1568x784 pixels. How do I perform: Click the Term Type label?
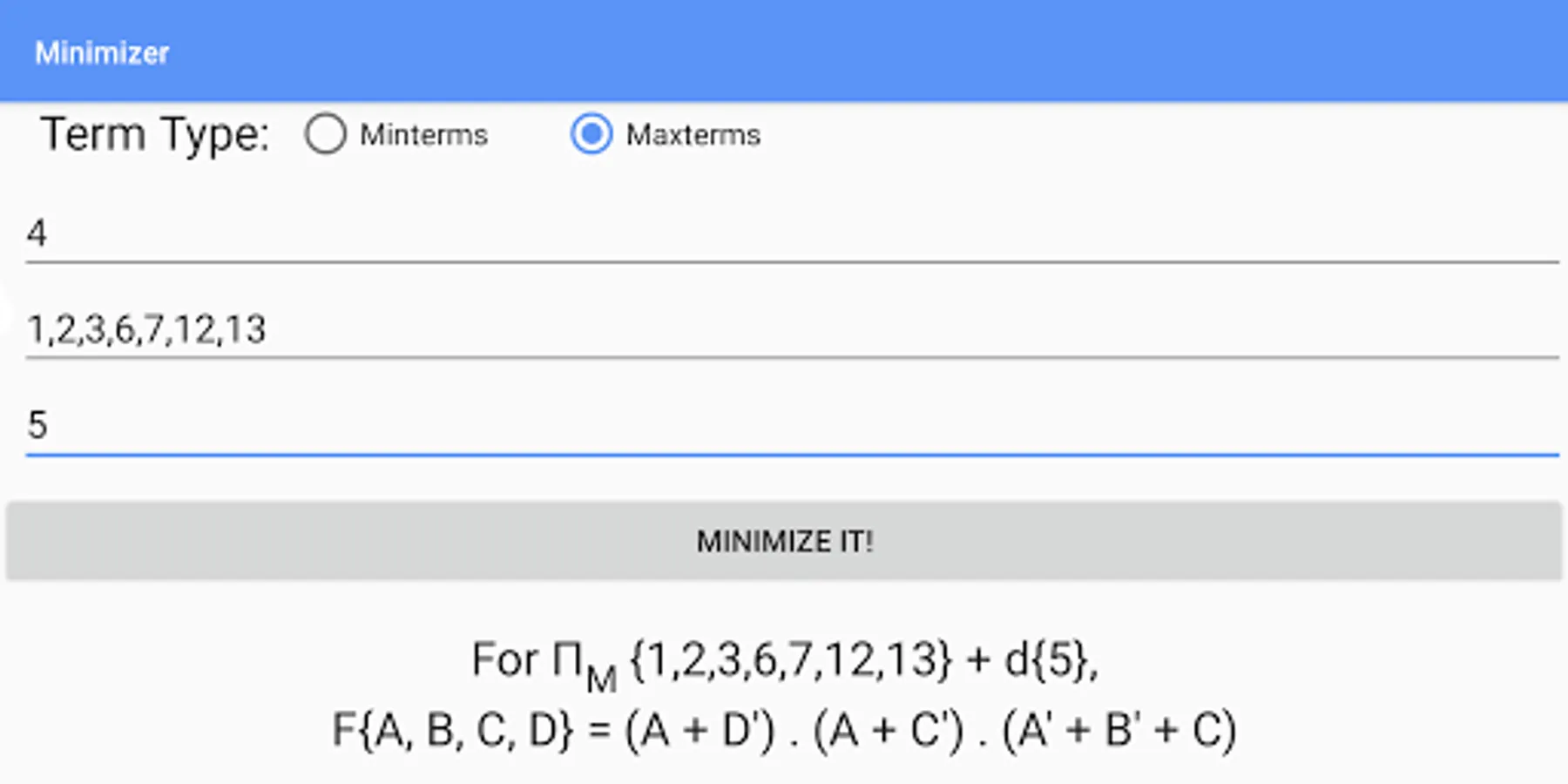pos(155,135)
